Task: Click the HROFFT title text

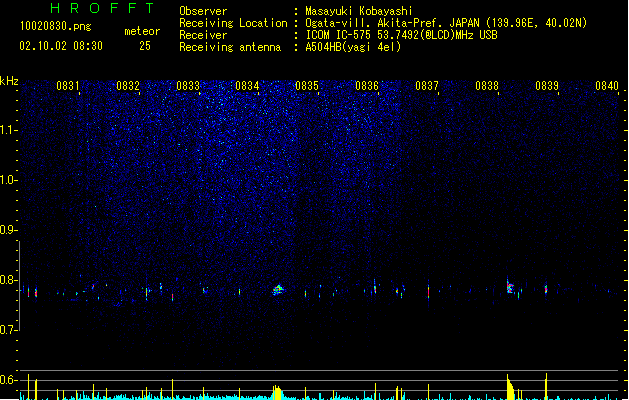Action: [x=102, y=8]
